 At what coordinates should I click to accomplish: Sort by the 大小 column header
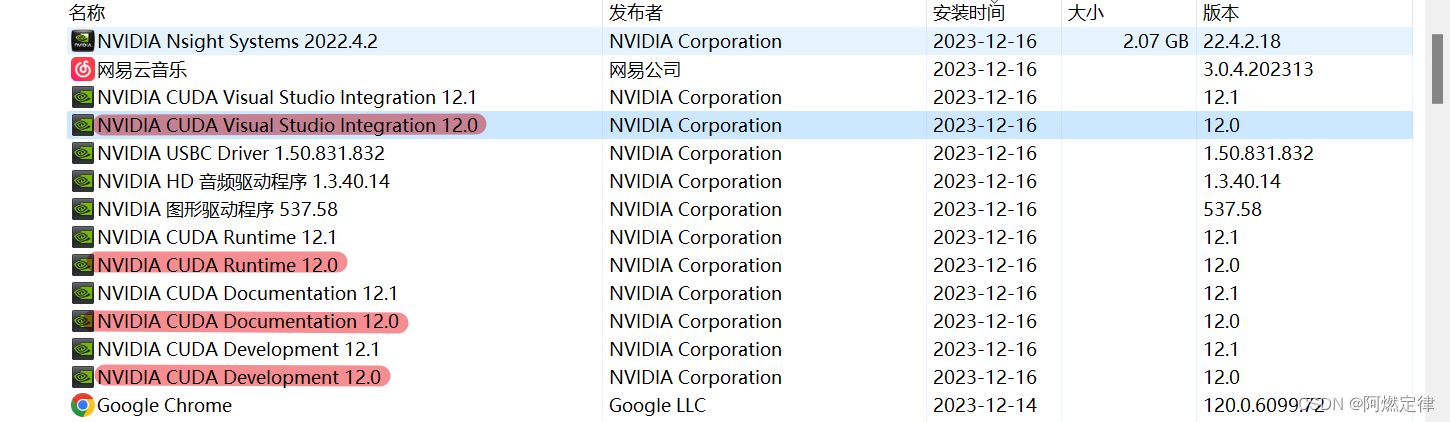click(1085, 13)
